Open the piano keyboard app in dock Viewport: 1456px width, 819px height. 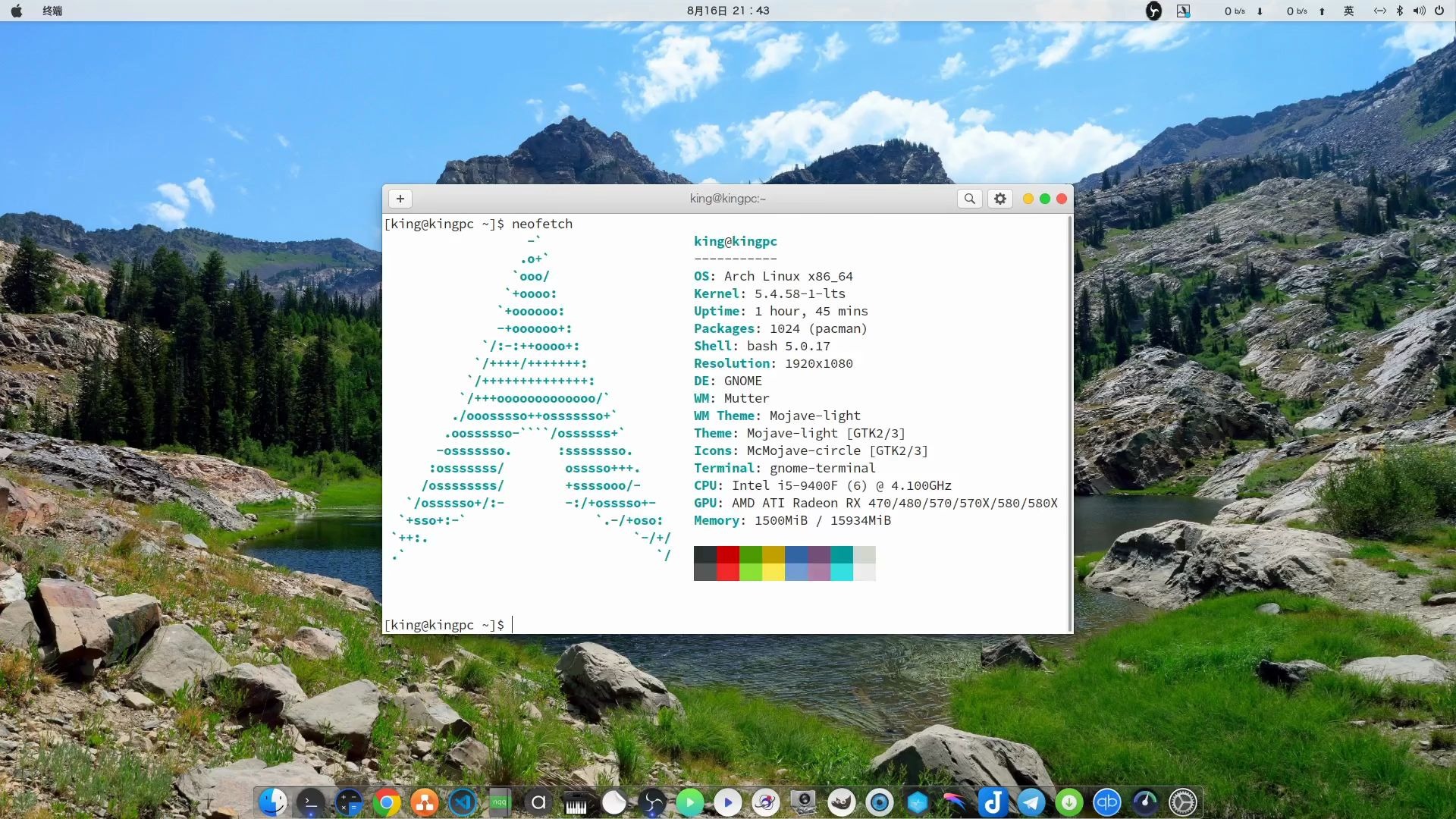click(576, 802)
